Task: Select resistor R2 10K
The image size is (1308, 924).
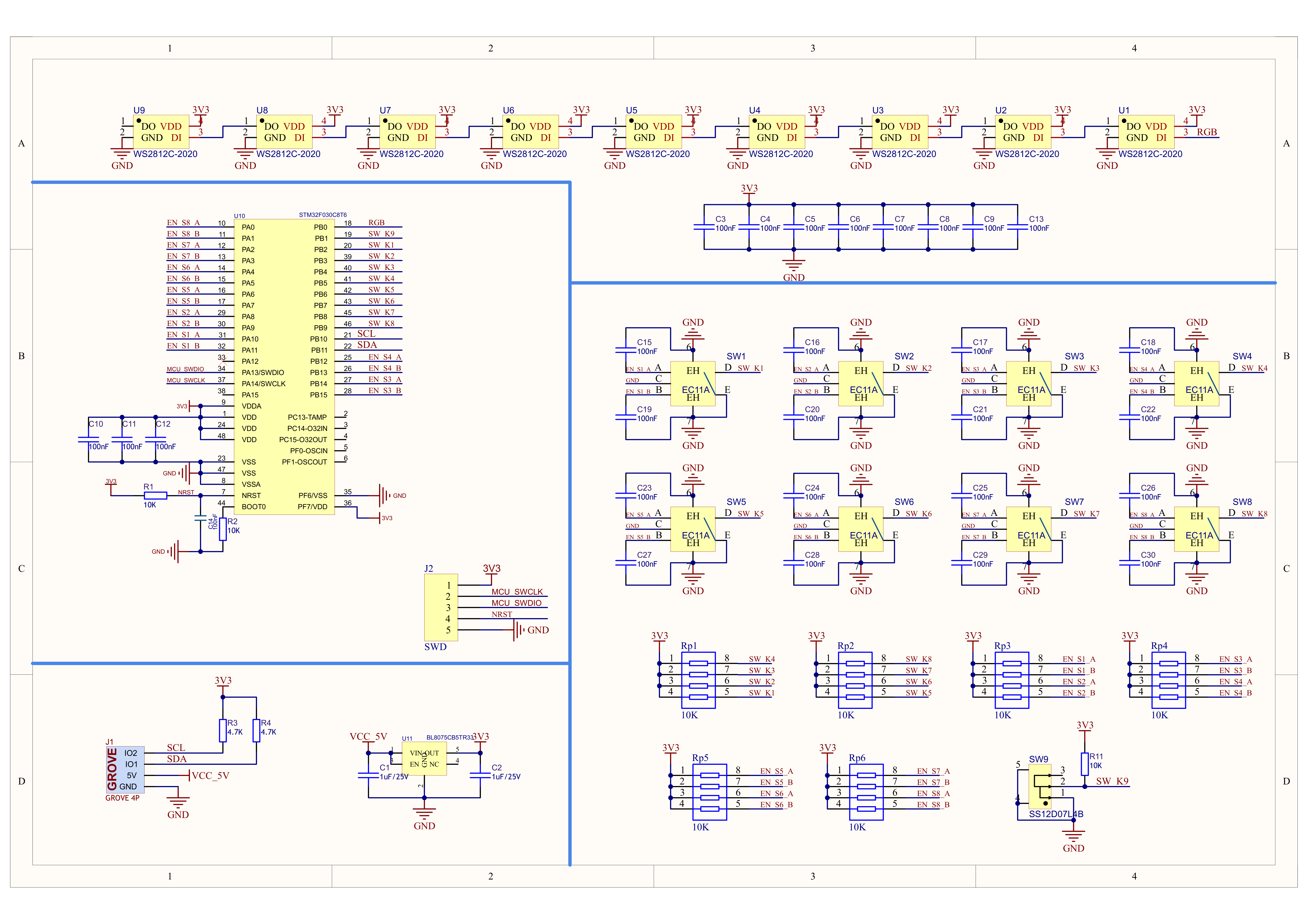Action: (x=223, y=529)
